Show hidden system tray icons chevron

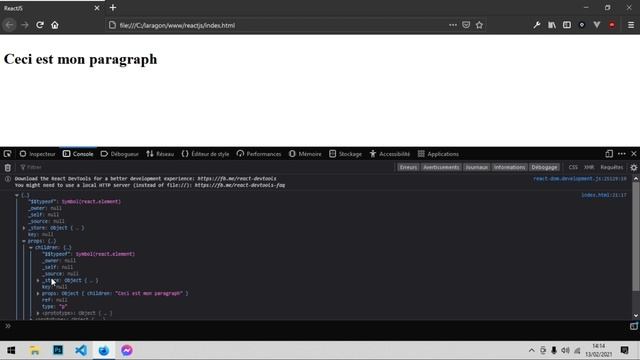click(531, 350)
